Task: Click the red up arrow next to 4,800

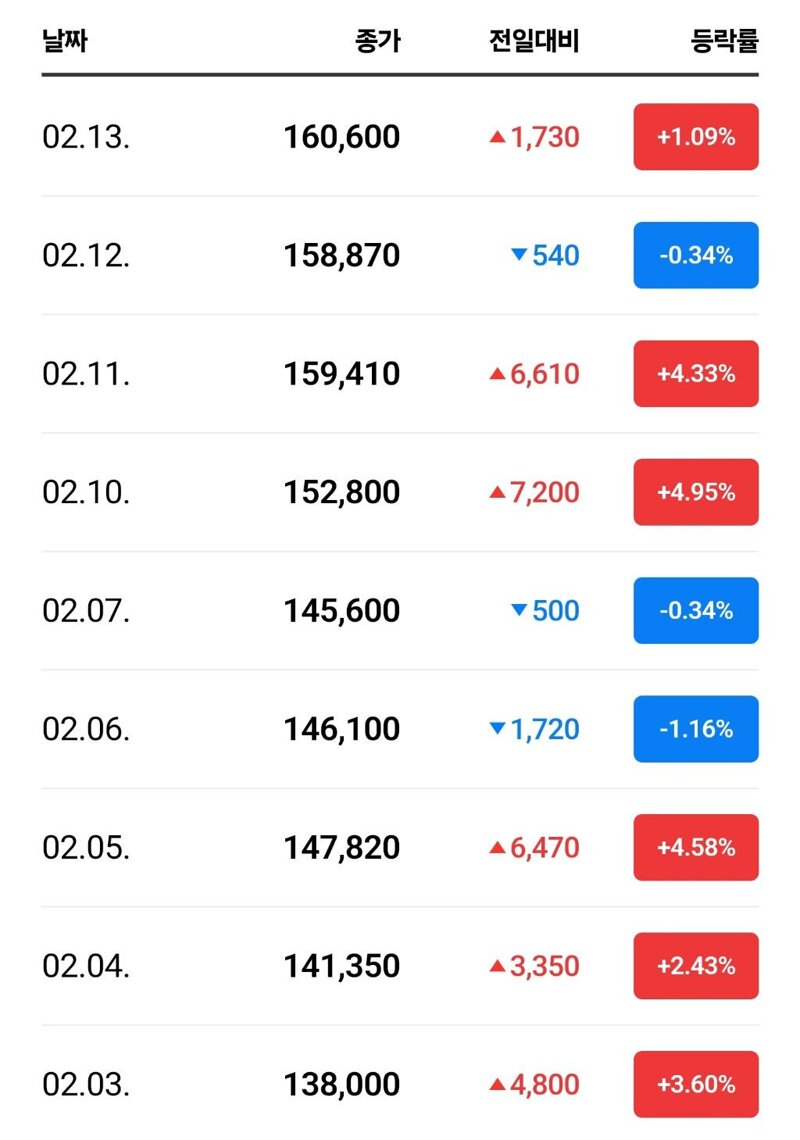Action: [x=497, y=1085]
